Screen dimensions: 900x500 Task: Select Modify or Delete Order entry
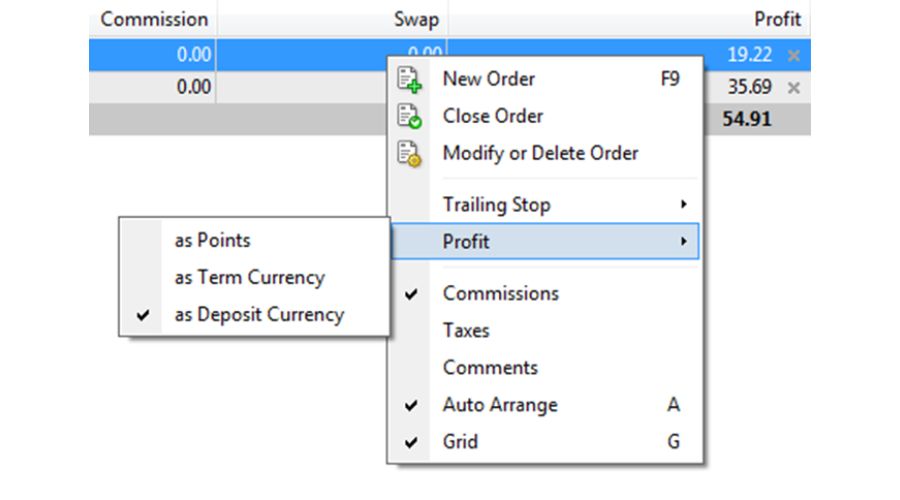(x=540, y=153)
